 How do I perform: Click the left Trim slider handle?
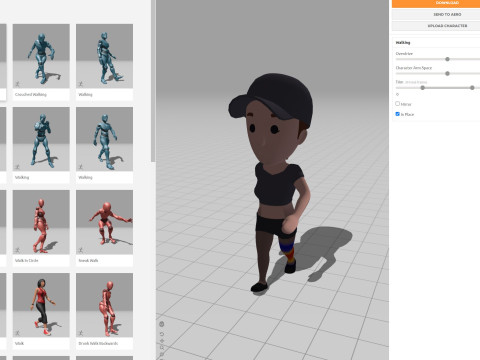tap(423, 88)
